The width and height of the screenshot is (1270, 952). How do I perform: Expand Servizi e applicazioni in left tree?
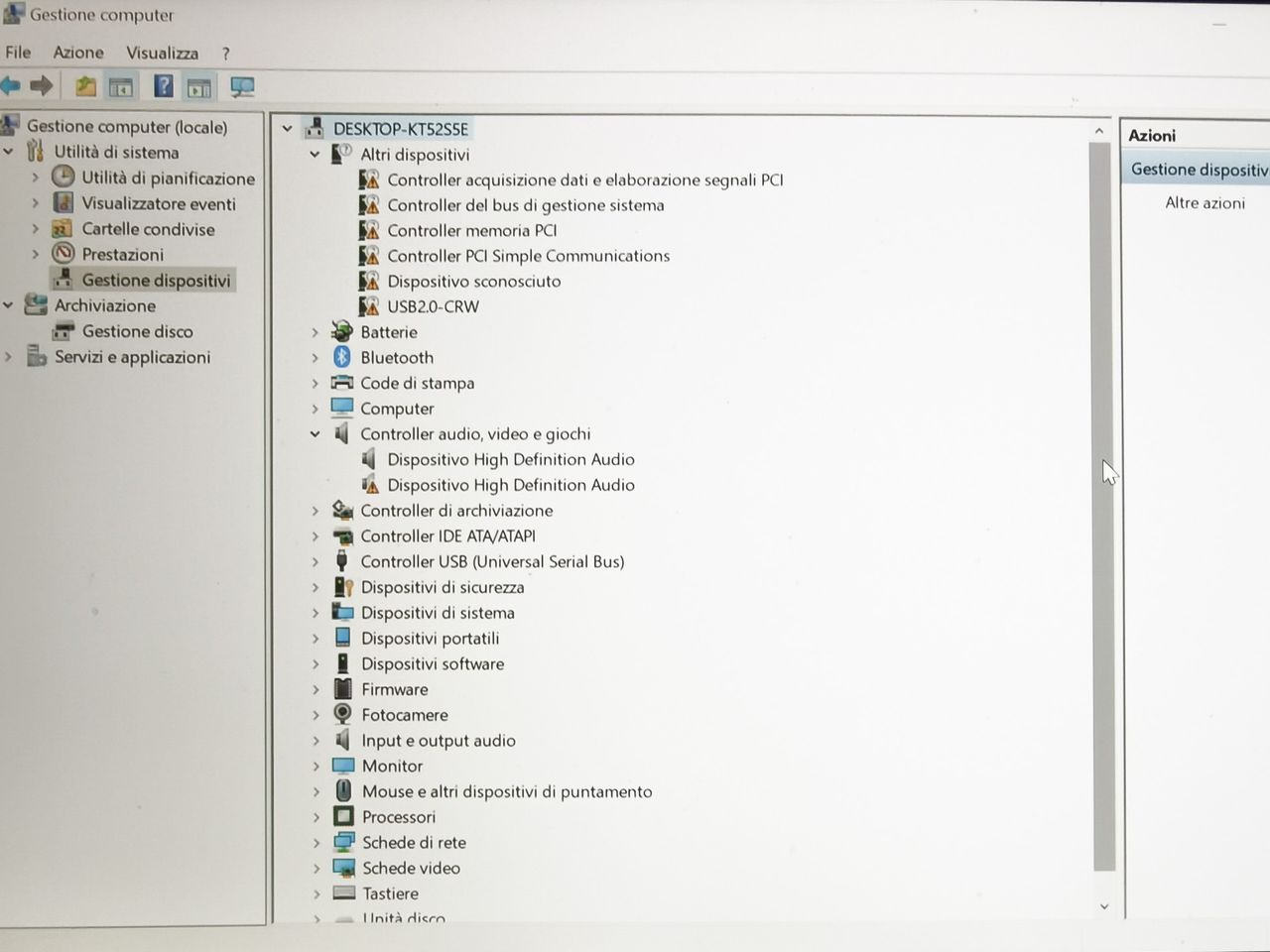tap(8, 357)
